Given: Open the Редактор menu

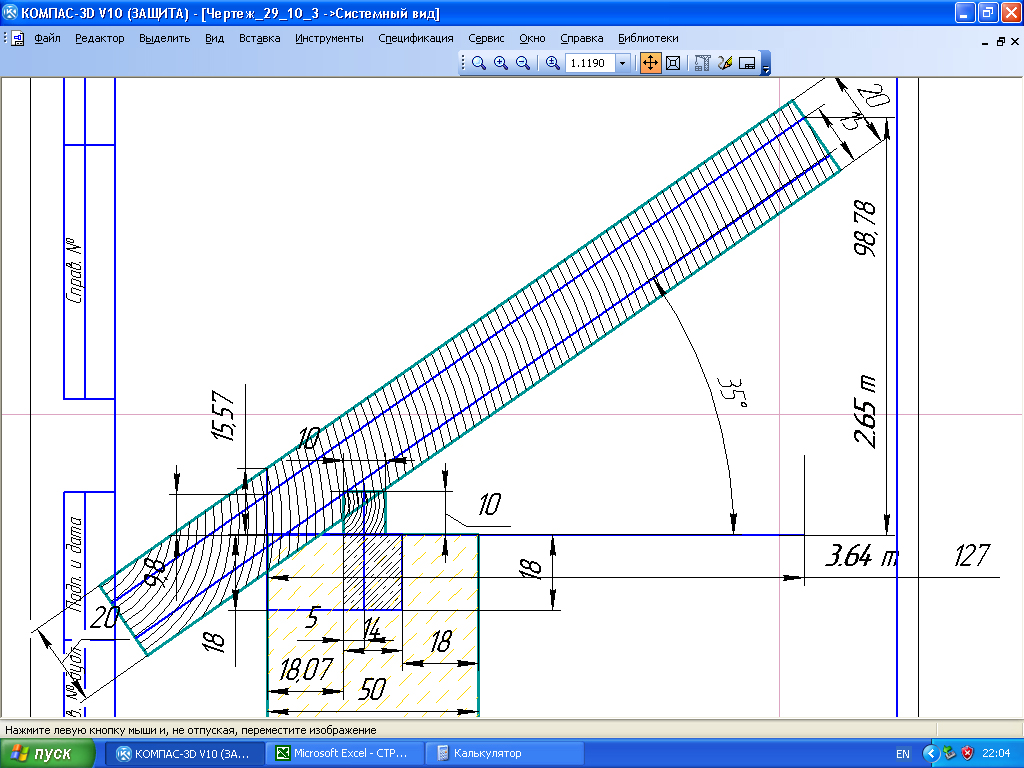Looking at the screenshot, I should (x=100, y=39).
